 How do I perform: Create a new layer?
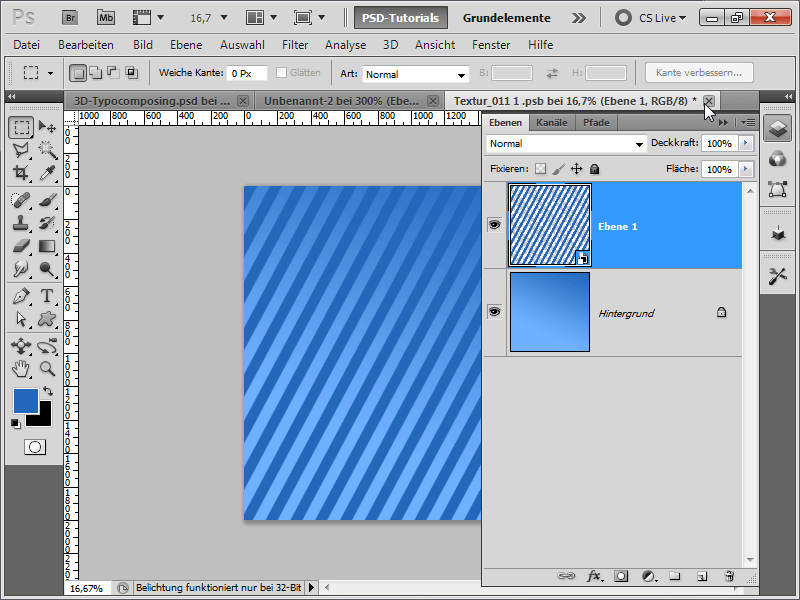click(702, 576)
